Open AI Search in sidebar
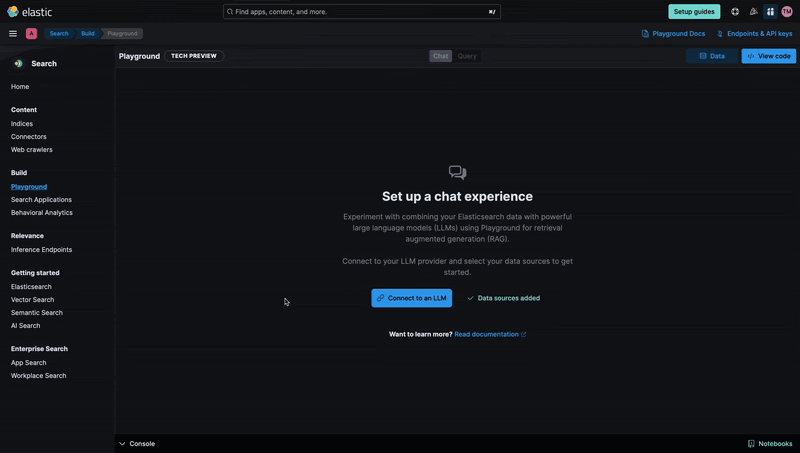The width and height of the screenshot is (800, 453). (x=26, y=326)
